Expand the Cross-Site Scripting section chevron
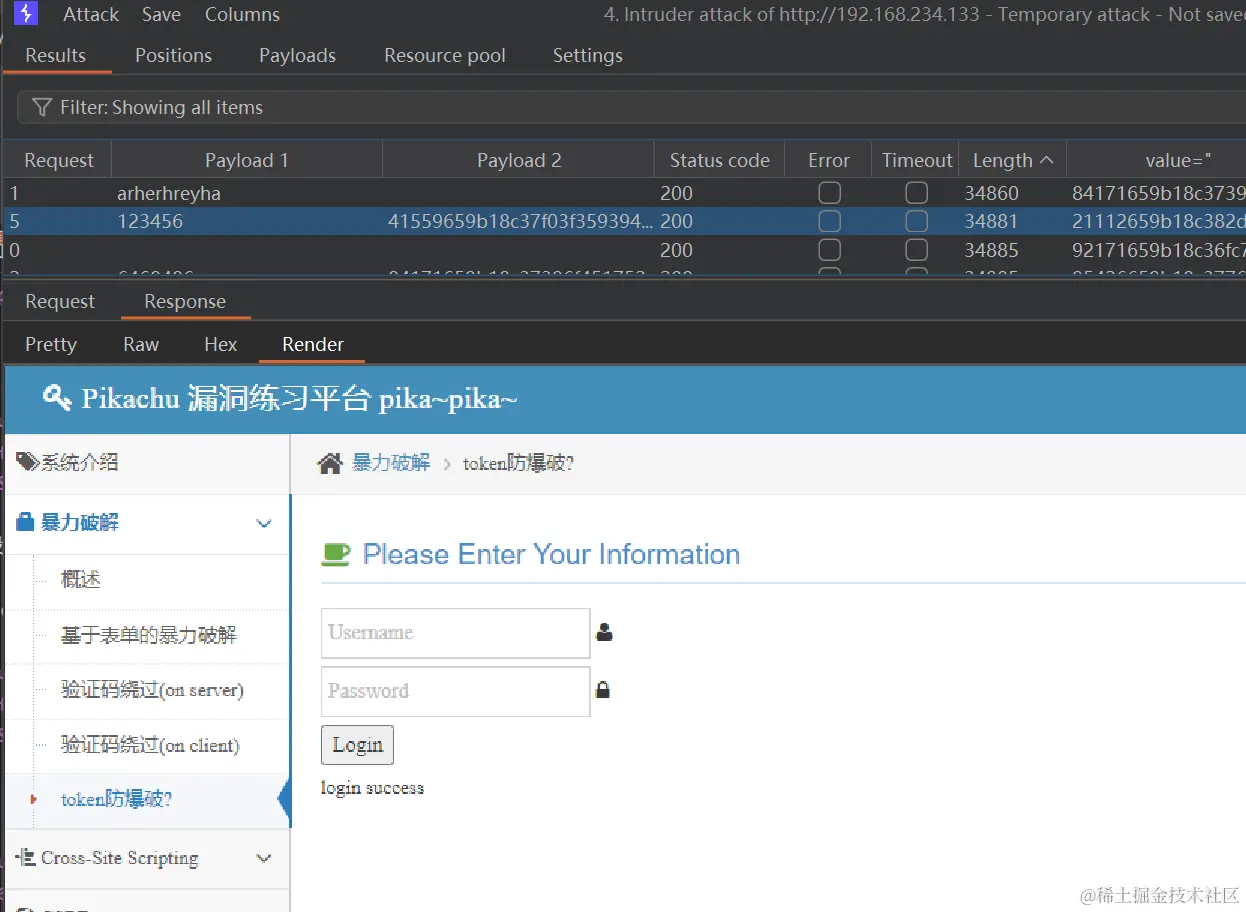The width and height of the screenshot is (1246, 912). tap(264, 858)
